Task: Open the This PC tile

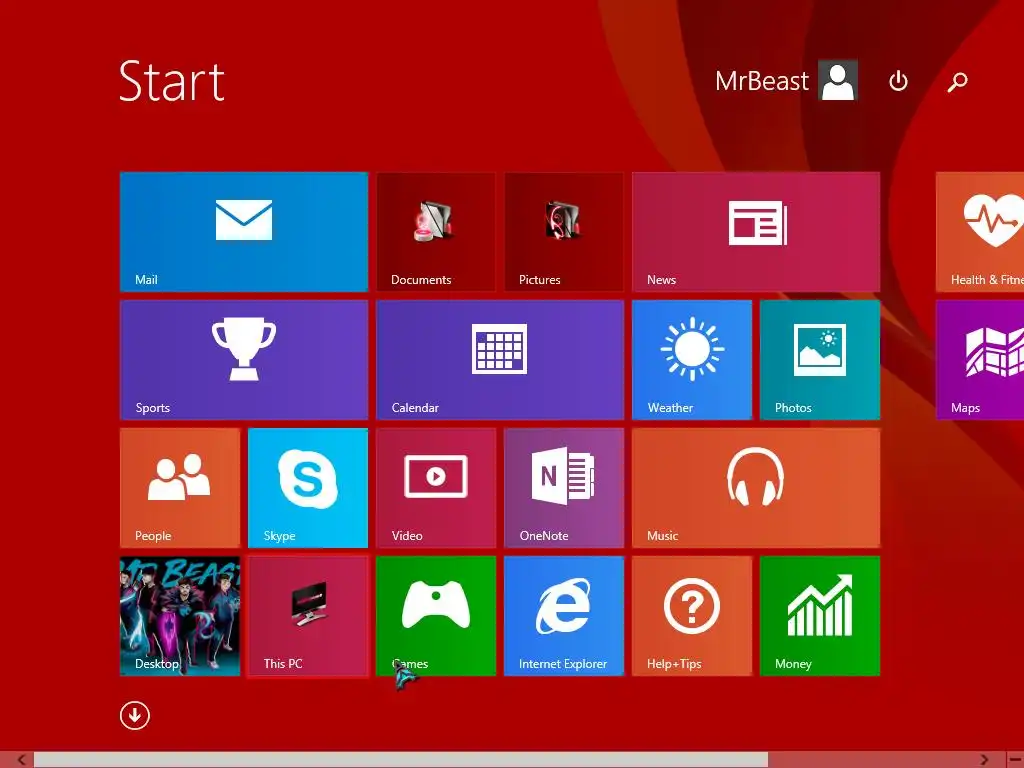Action: click(308, 616)
